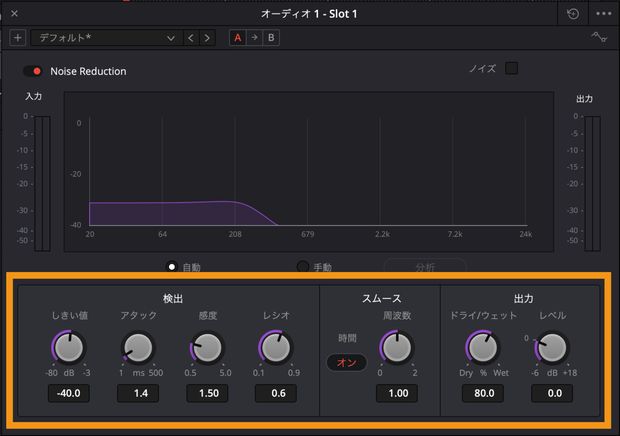The image size is (620, 436).
Task: Click the 入力 input level meter
Action: 42,183
